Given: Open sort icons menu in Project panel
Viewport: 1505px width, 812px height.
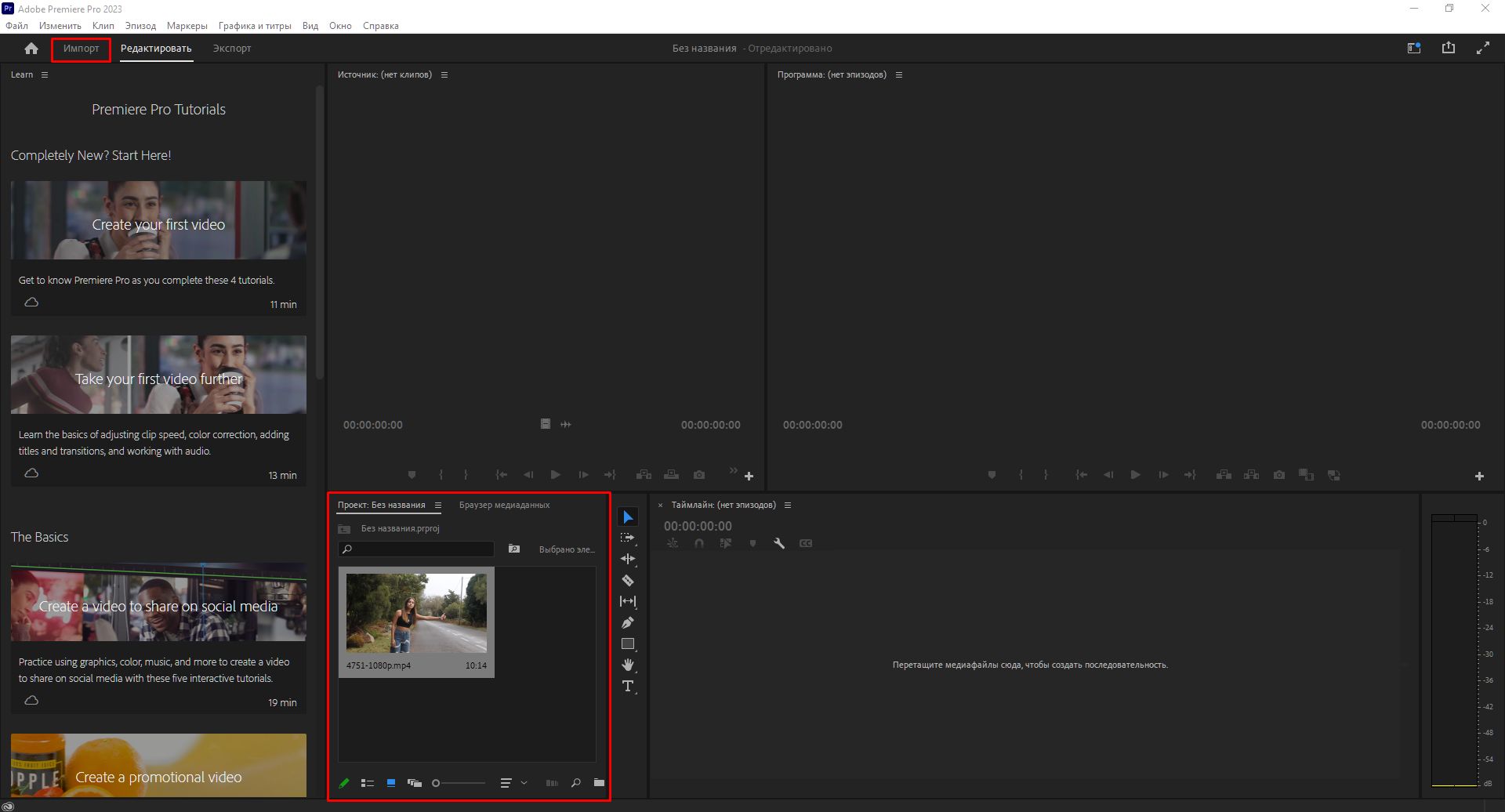Looking at the screenshot, I should pos(506,783).
